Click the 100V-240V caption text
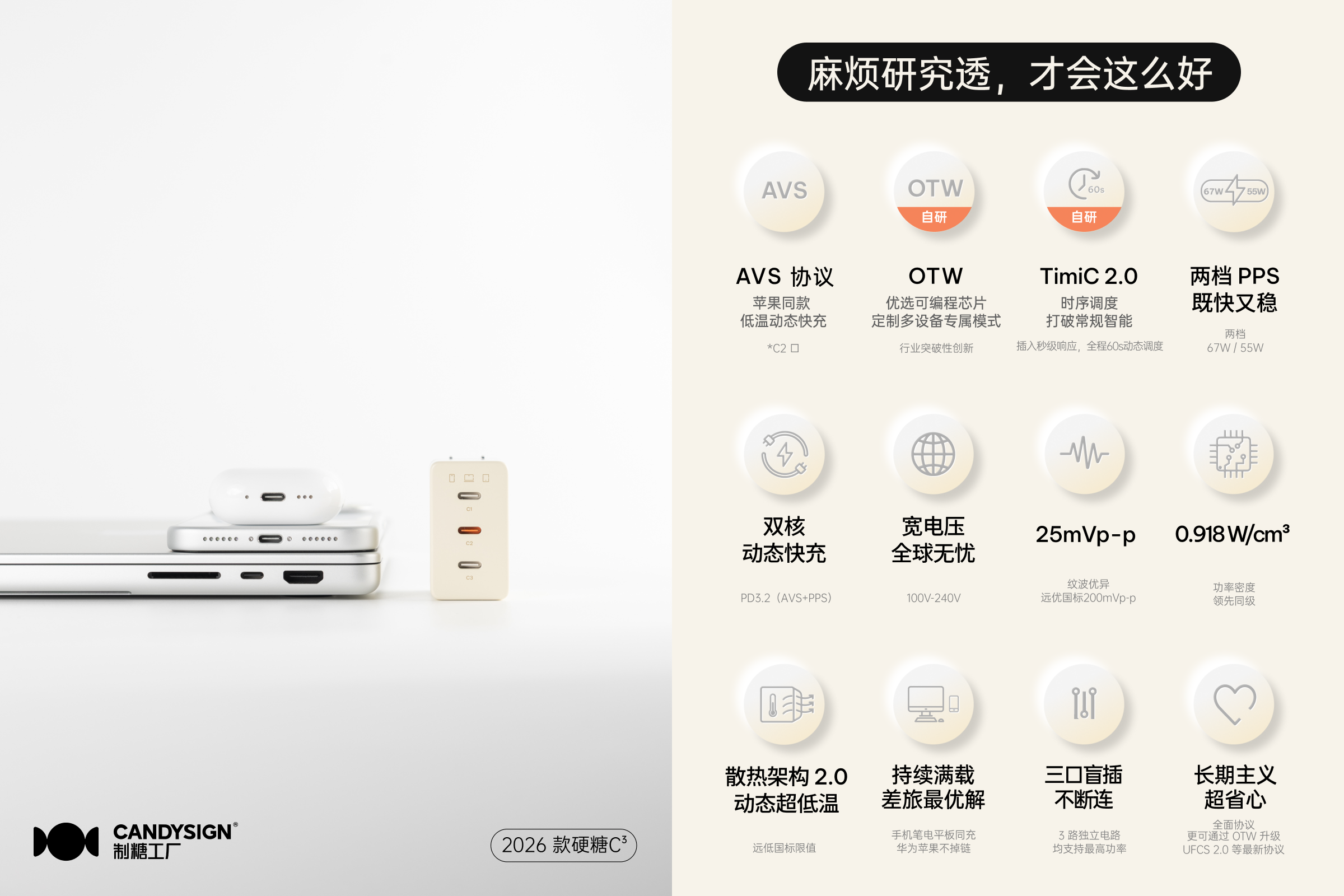Image resolution: width=1344 pixels, height=896 pixels. [934, 598]
